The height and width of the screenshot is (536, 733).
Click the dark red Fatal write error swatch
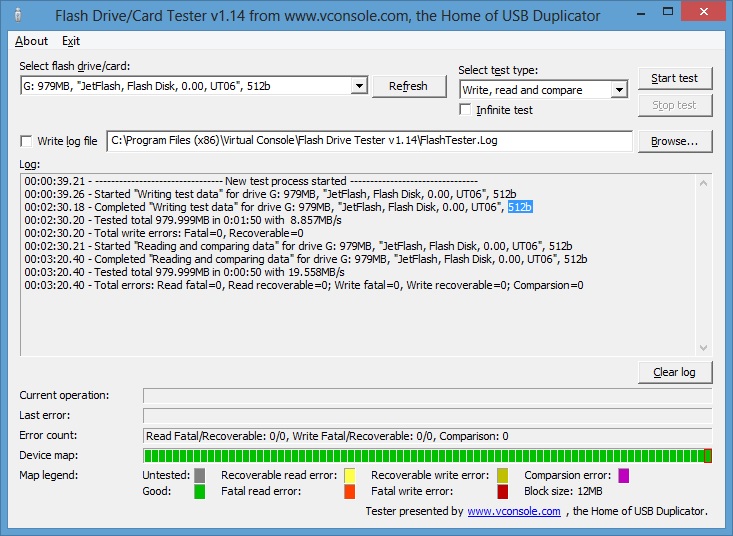[x=502, y=492]
